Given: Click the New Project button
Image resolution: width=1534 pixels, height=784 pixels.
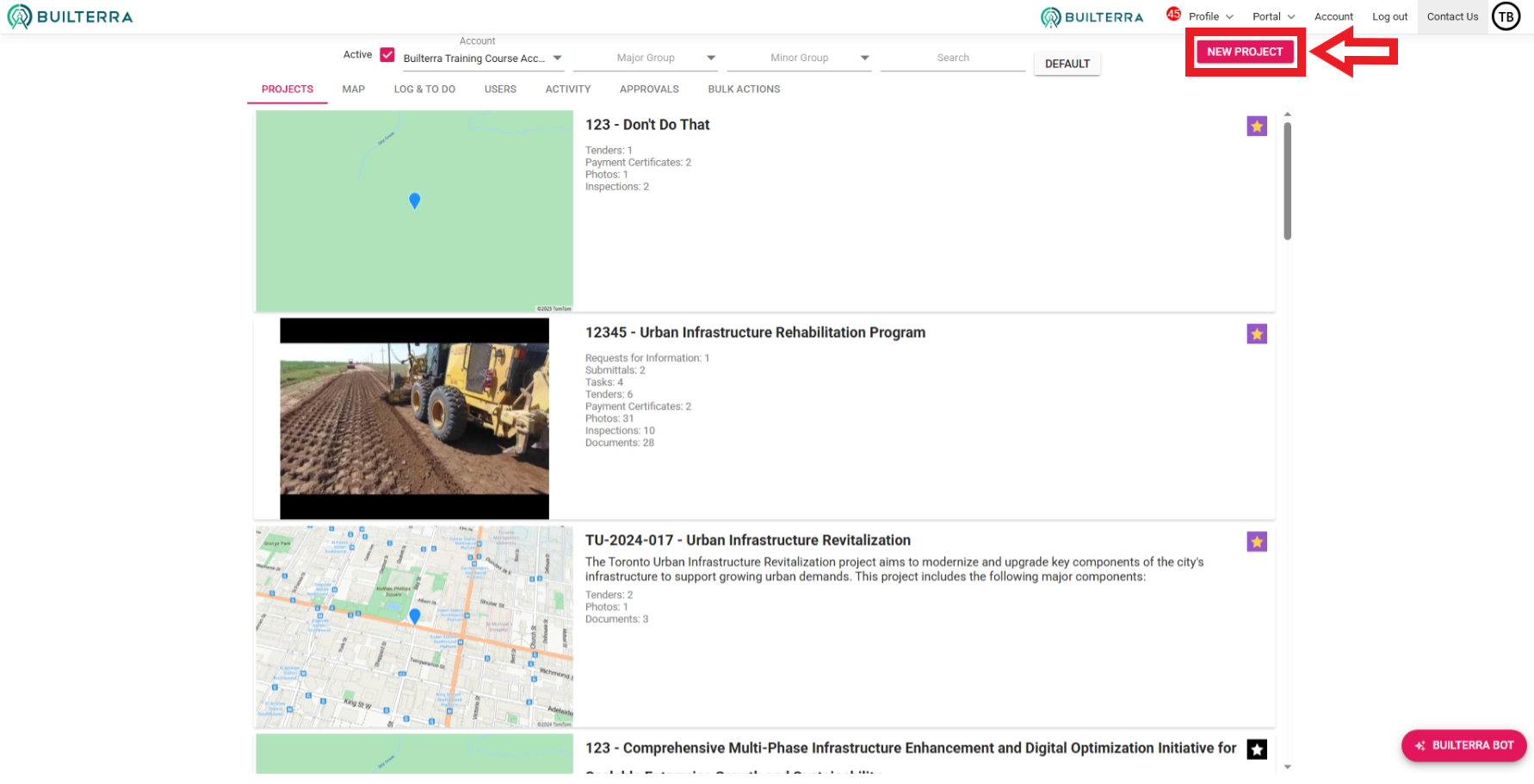Looking at the screenshot, I should (x=1245, y=52).
